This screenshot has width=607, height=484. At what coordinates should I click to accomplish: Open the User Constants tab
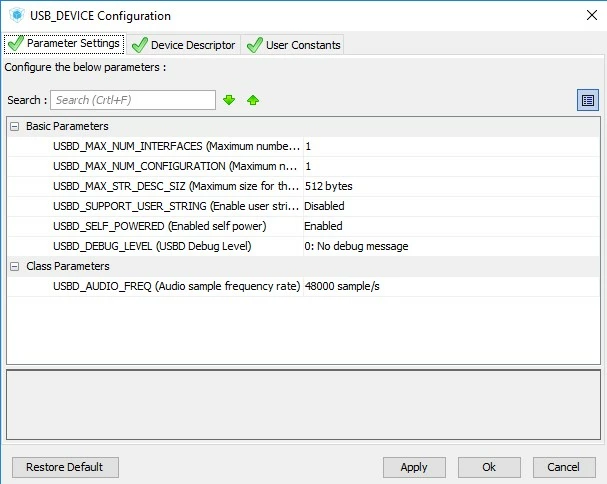pyautogui.click(x=293, y=45)
